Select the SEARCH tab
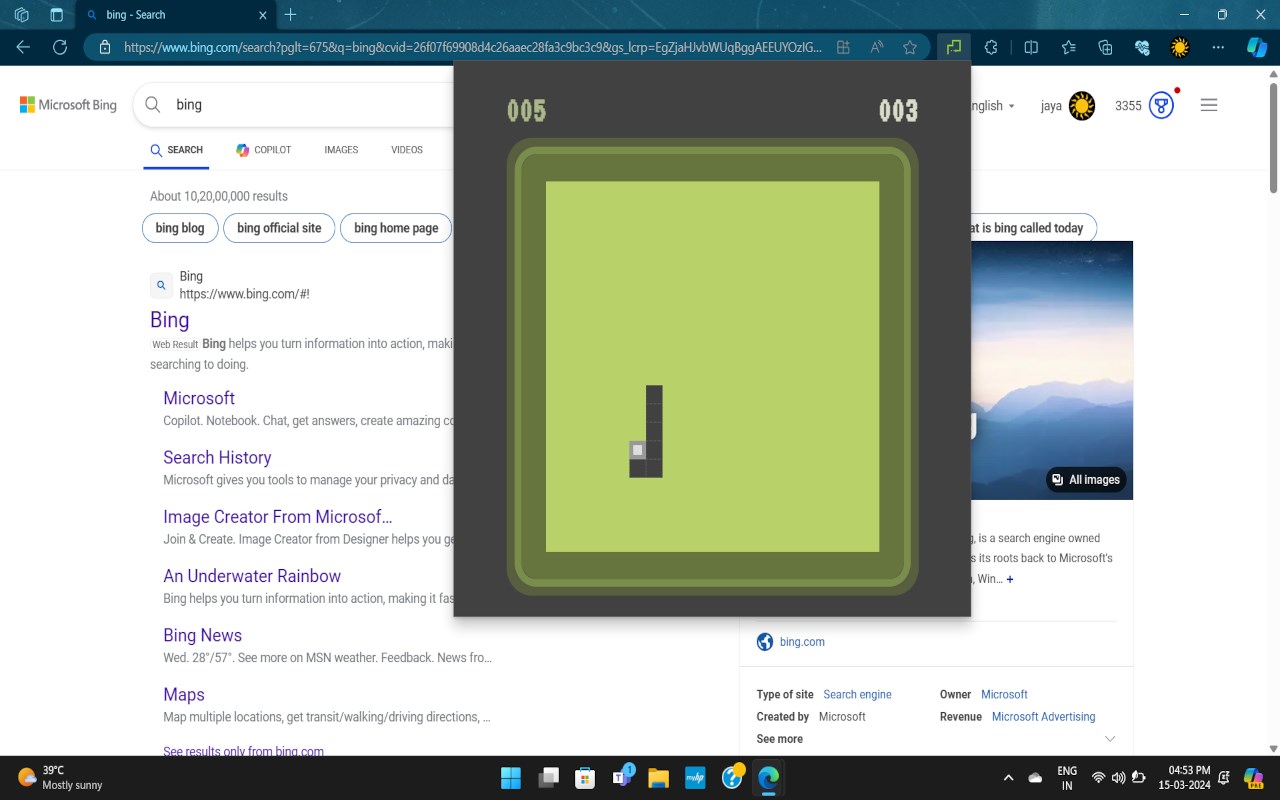The image size is (1280, 800). 177,150
